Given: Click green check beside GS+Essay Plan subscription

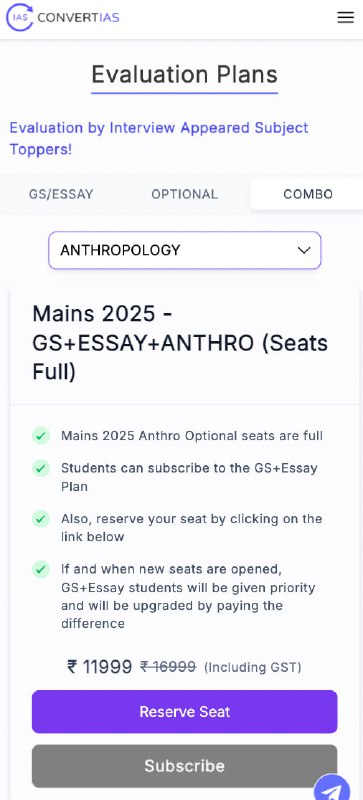Looking at the screenshot, I should pos(41,468).
